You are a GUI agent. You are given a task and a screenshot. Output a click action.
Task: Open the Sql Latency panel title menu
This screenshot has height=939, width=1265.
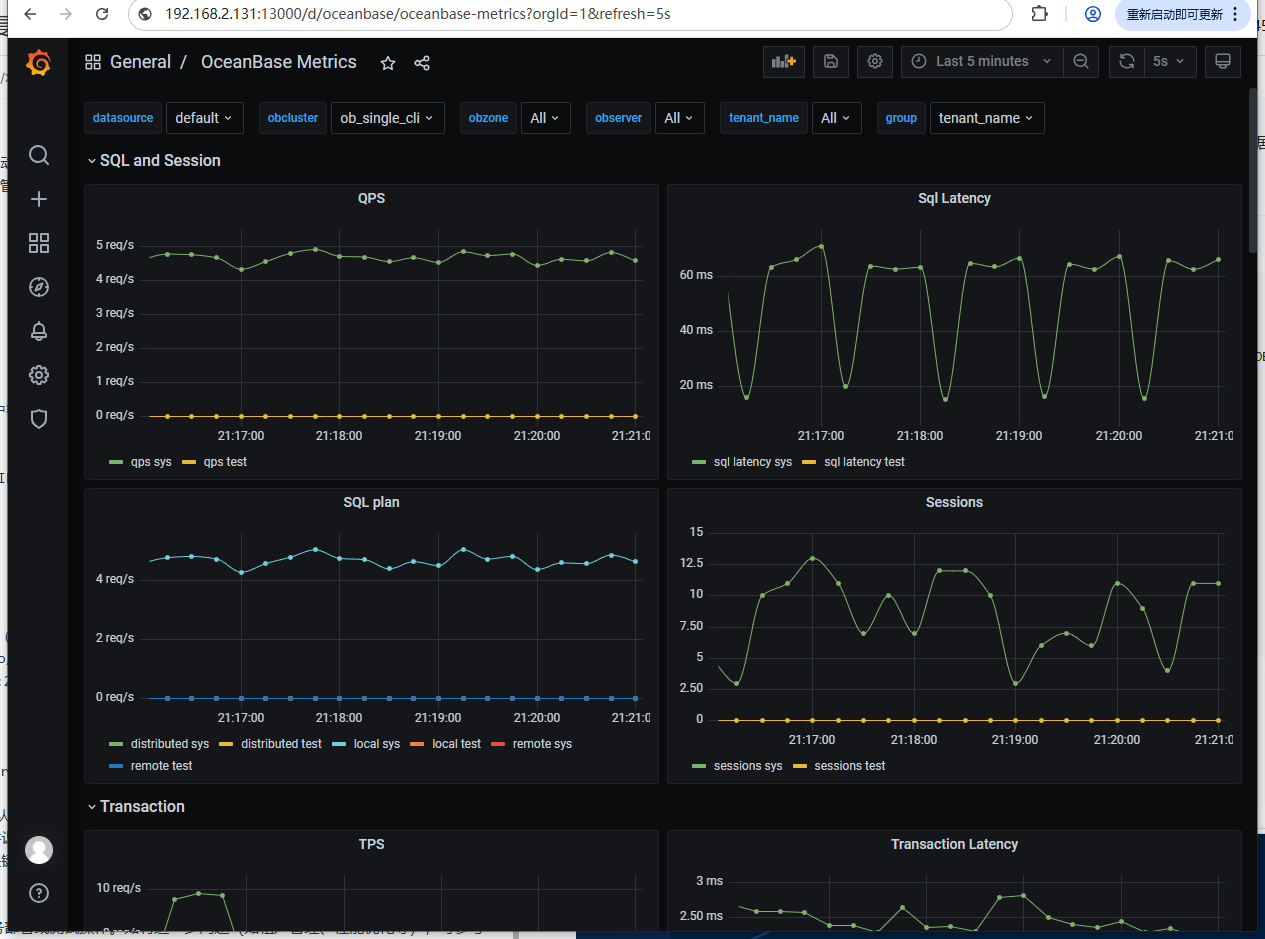tap(954, 198)
